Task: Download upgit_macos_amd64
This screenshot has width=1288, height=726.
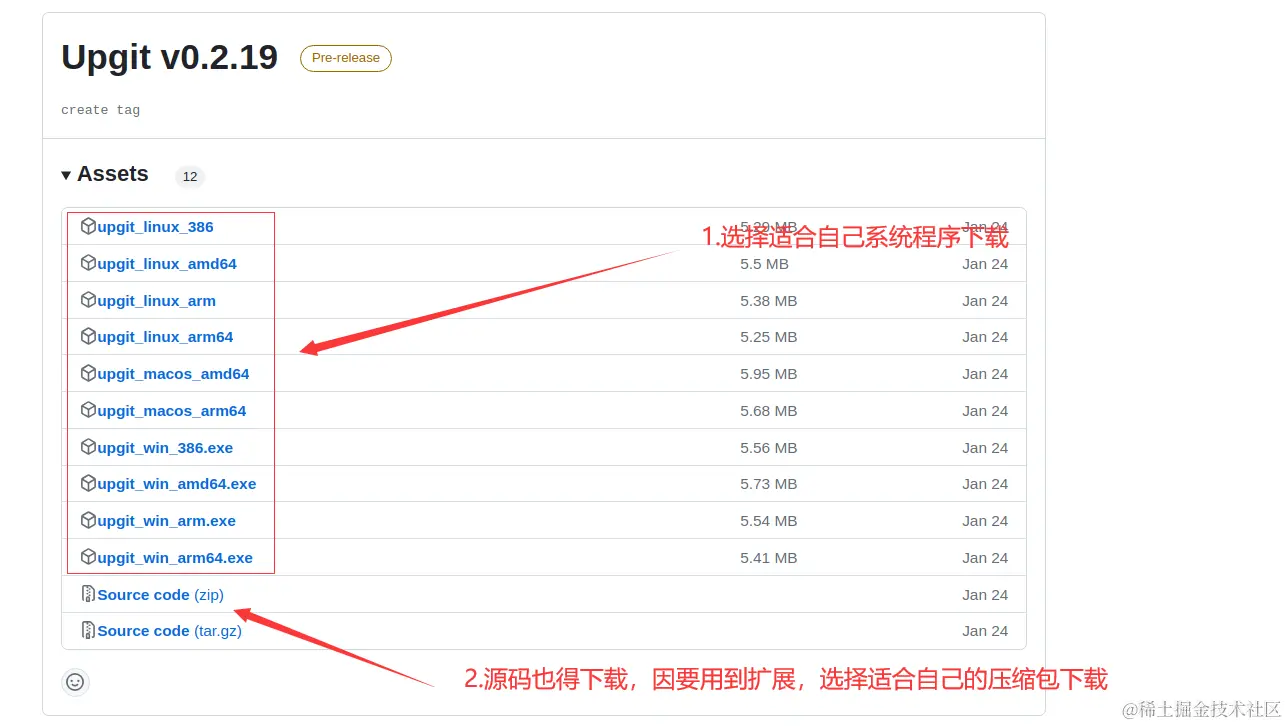Action: [173, 374]
